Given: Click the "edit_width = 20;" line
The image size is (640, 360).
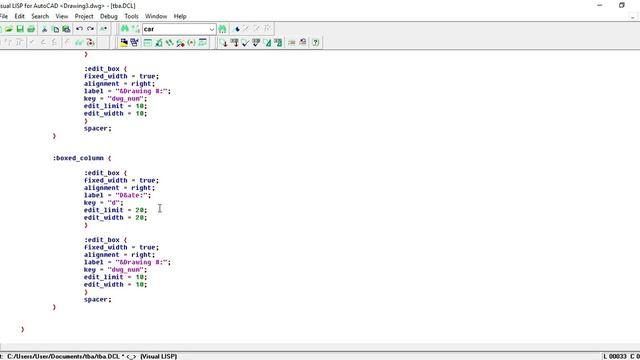Looking at the screenshot, I should pyautogui.click(x=115, y=218).
